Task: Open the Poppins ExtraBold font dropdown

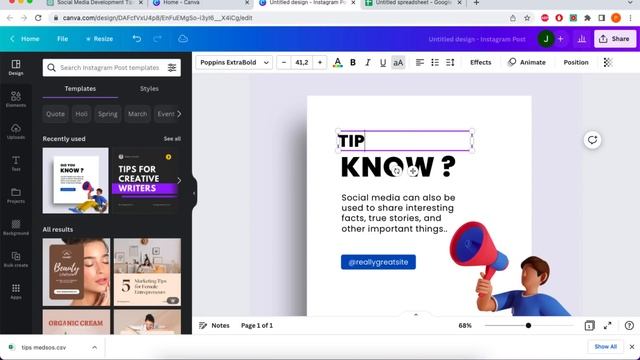Action: coord(234,62)
